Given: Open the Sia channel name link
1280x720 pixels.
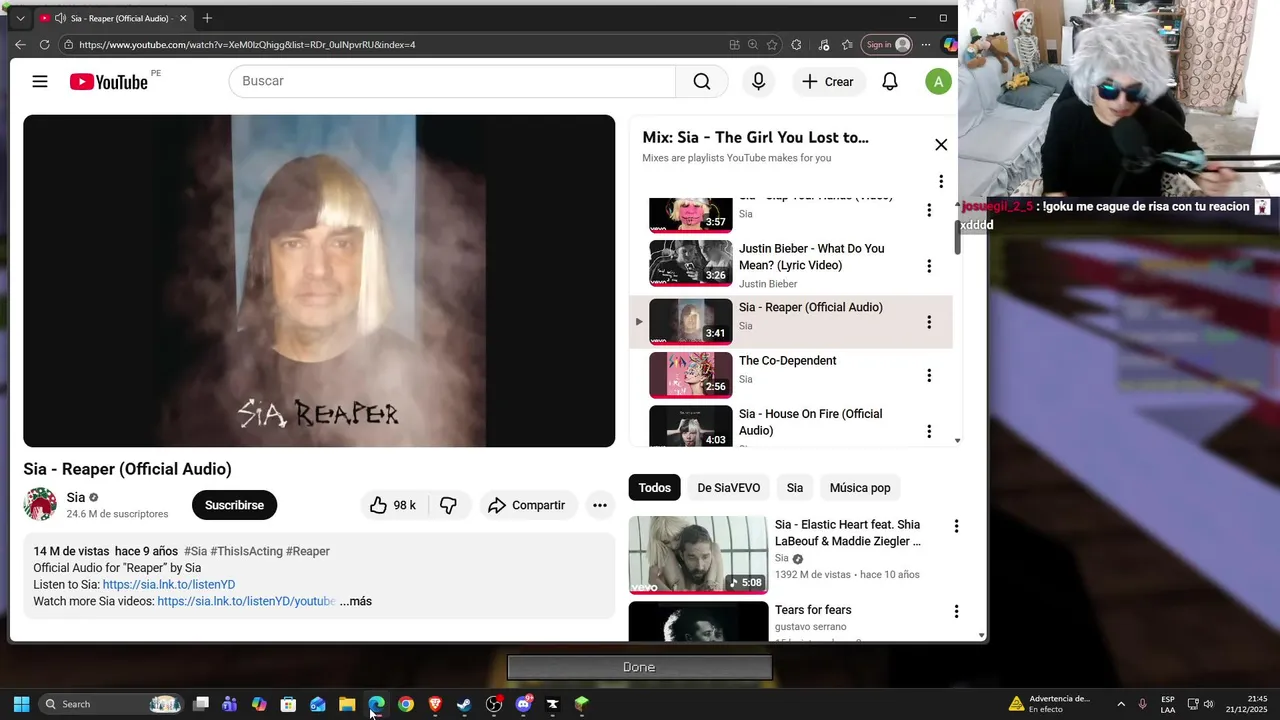Looking at the screenshot, I should pos(76,497).
